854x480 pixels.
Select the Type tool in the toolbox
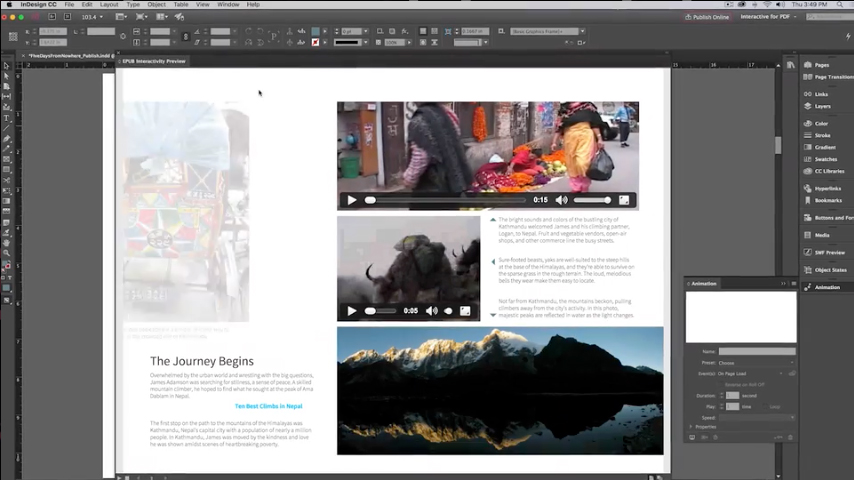[7, 117]
